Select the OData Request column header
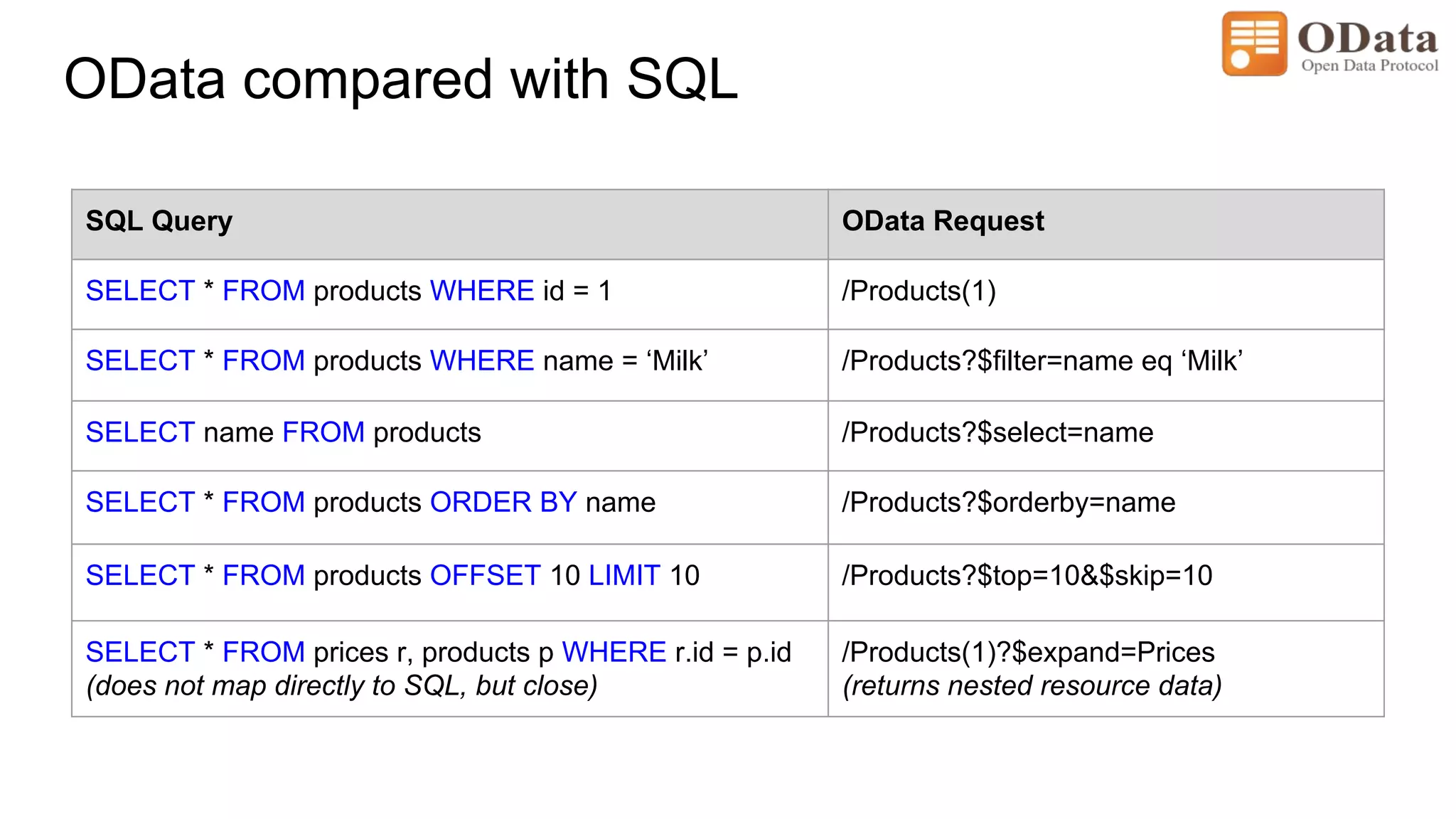Screen dimensions: 1456x819 943,221
